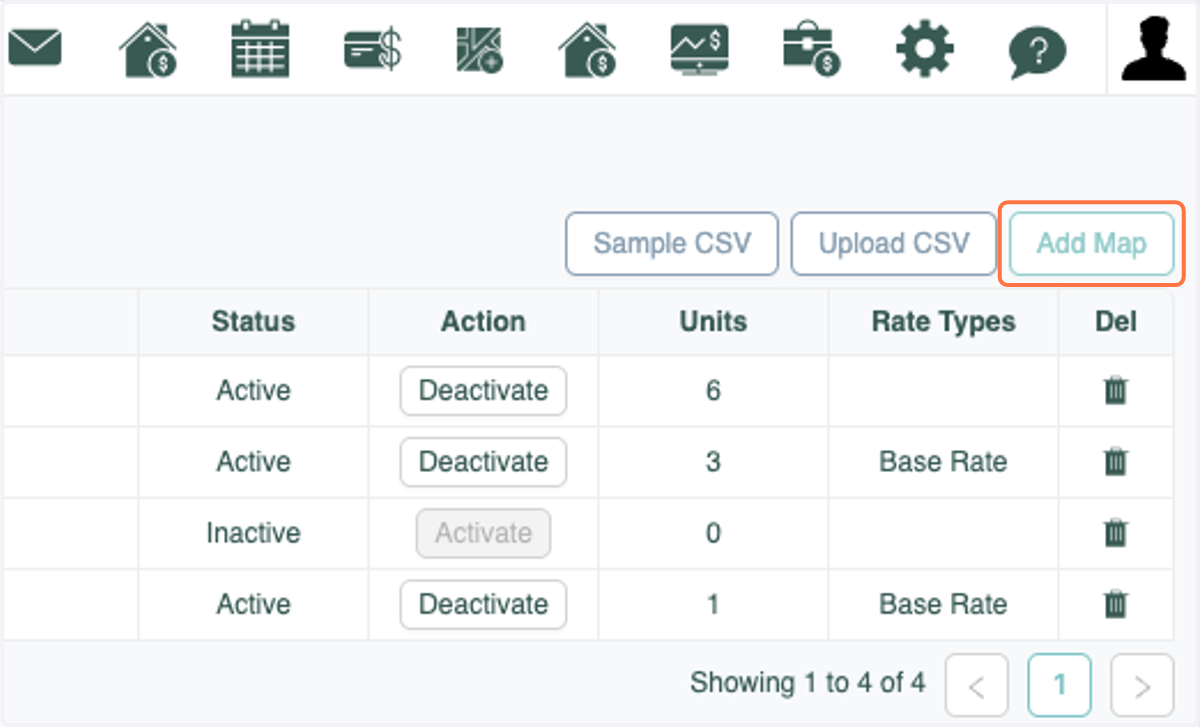Open the credit card payments icon
The height and width of the screenshot is (727, 1200).
(x=372, y=49)
